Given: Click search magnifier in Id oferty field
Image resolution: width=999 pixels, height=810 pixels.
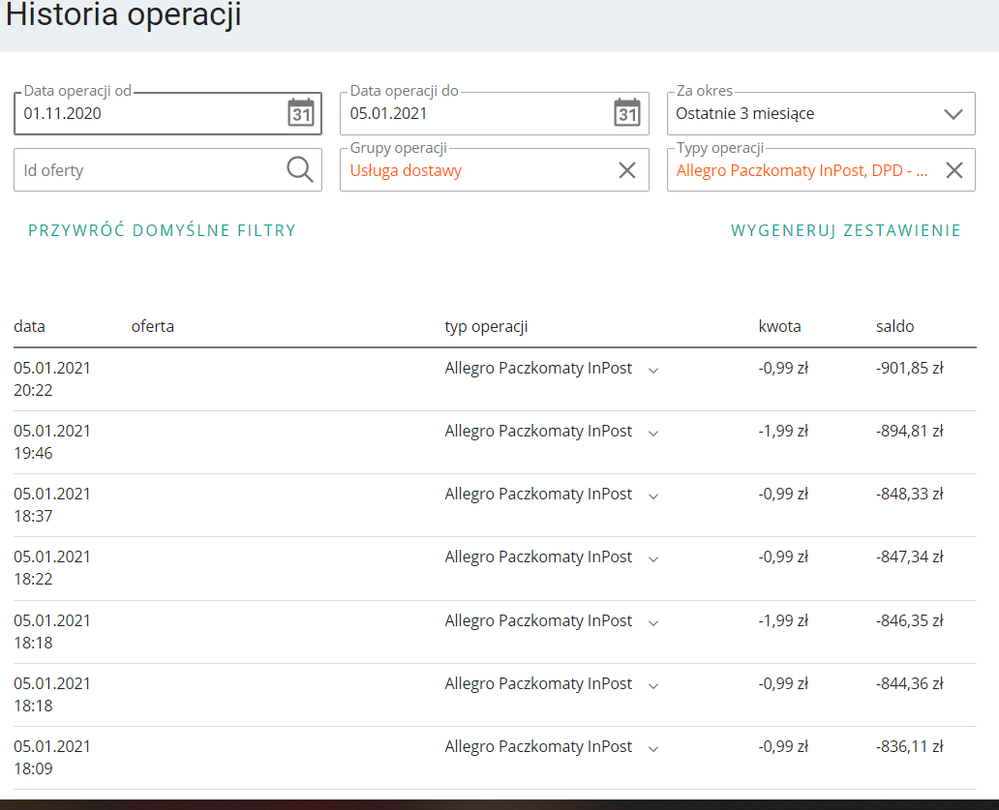Looking at the screenshot, I should (x=300, y=170).
